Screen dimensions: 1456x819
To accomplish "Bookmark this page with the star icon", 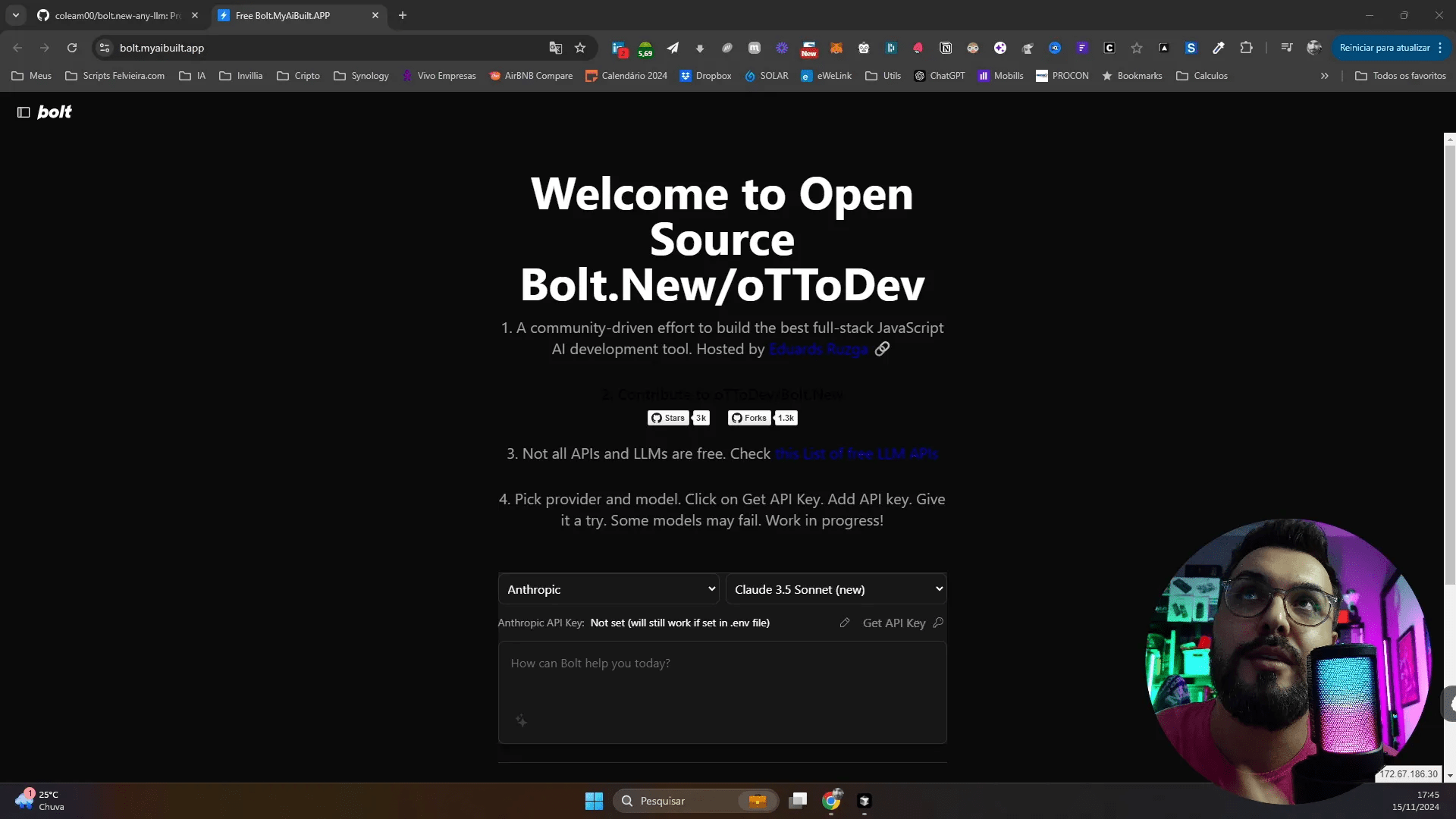I will 580,48.
